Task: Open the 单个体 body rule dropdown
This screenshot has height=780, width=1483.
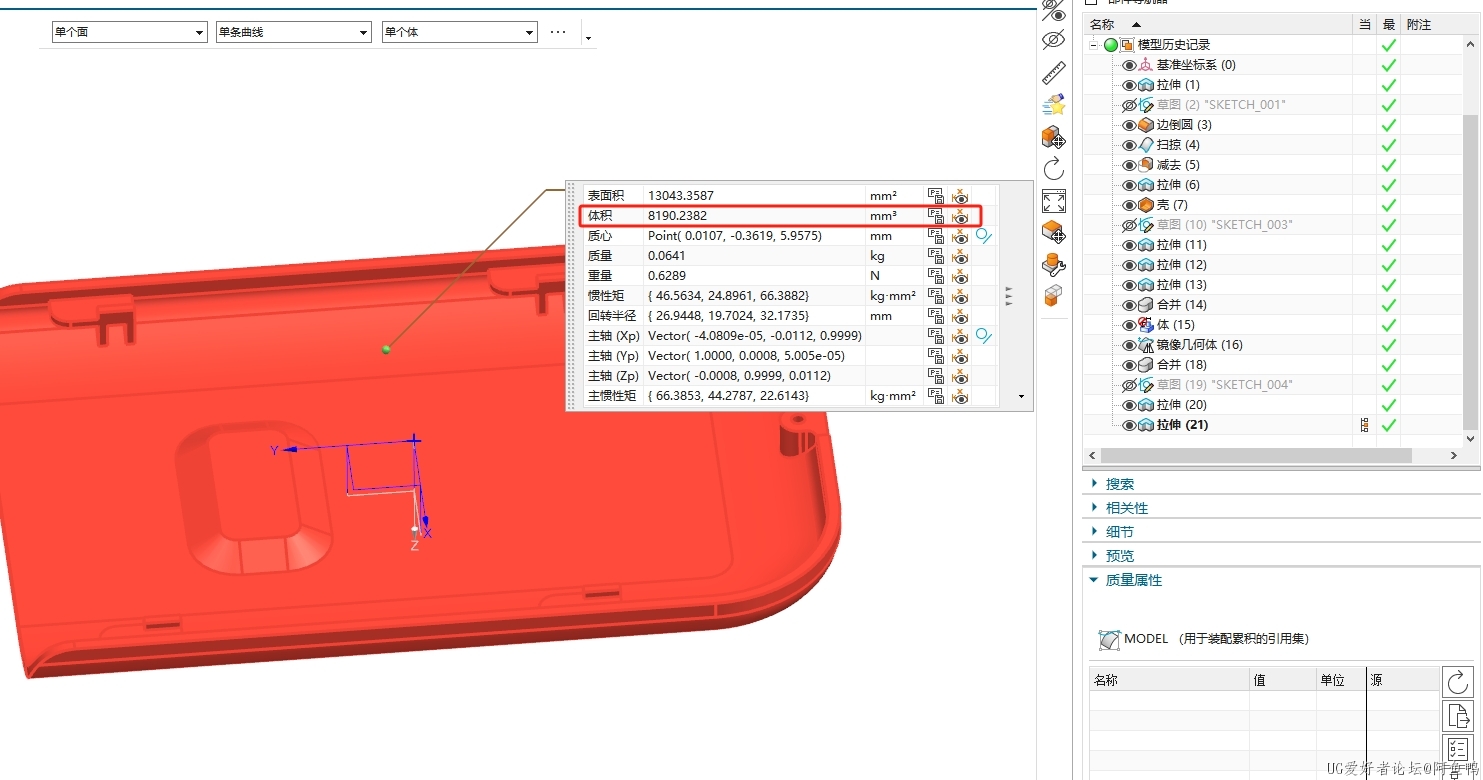Action: (x=460, y=32)
